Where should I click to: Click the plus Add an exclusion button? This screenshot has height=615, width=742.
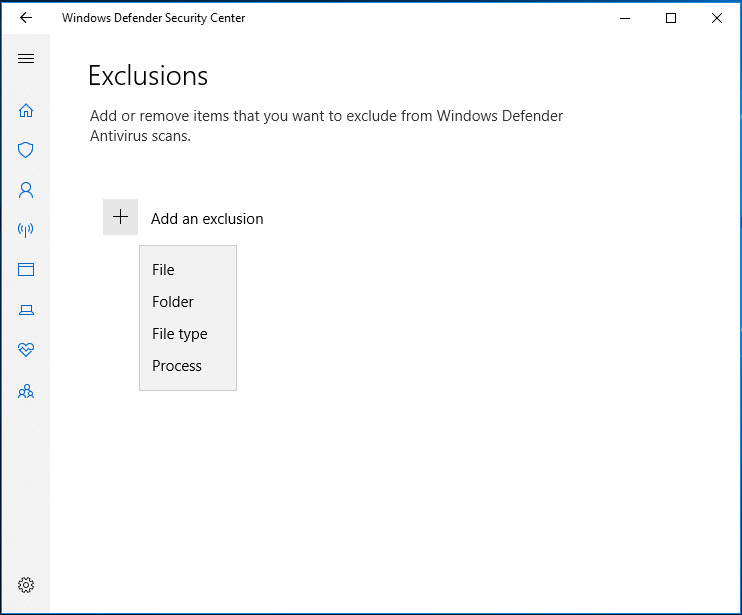(x=121, y=217)
